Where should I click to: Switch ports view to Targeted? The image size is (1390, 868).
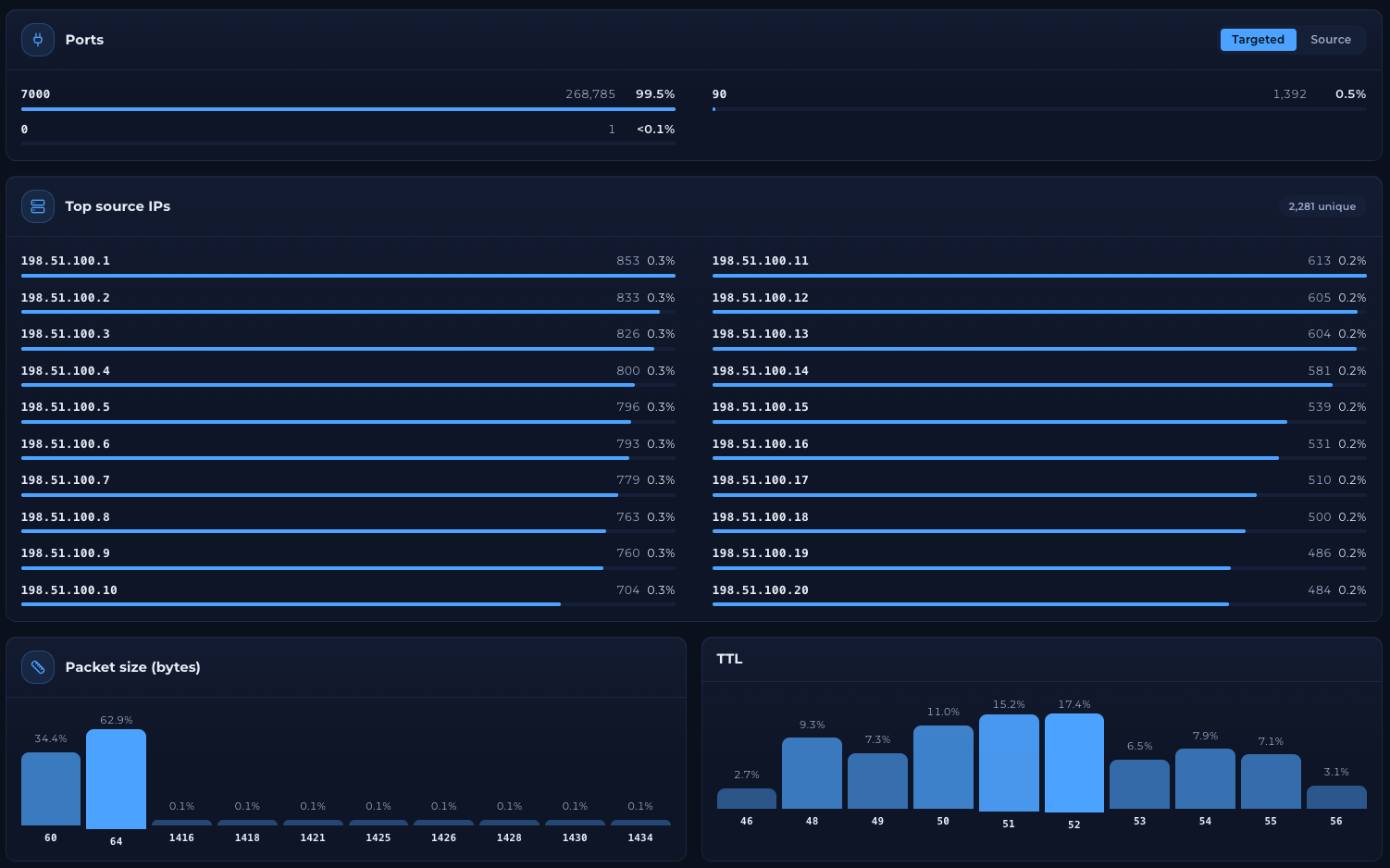click(x=1258, y=40)
